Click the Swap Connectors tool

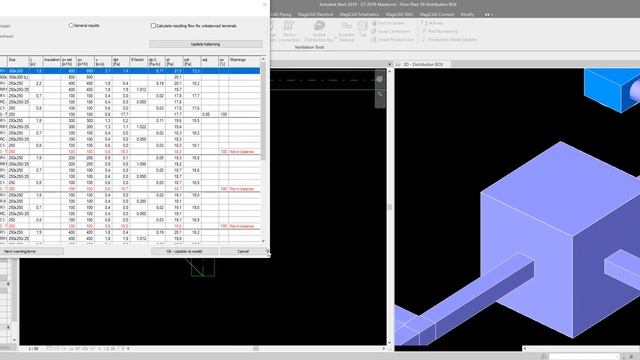coord(391,31)
